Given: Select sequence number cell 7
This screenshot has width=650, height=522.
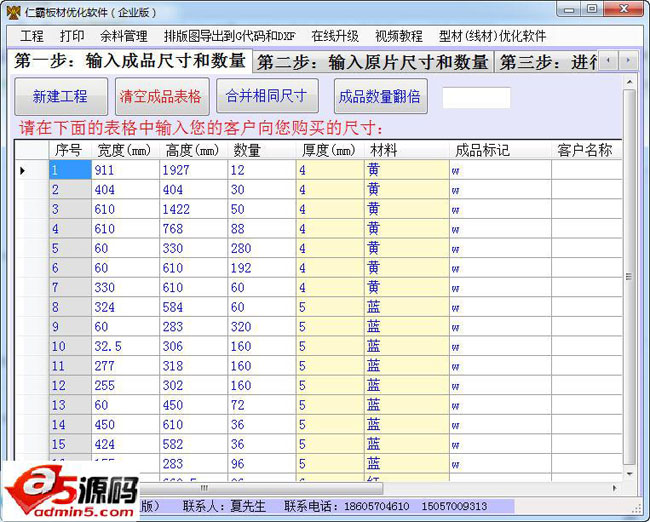Looking at the screenshot, I should [70, 287].
